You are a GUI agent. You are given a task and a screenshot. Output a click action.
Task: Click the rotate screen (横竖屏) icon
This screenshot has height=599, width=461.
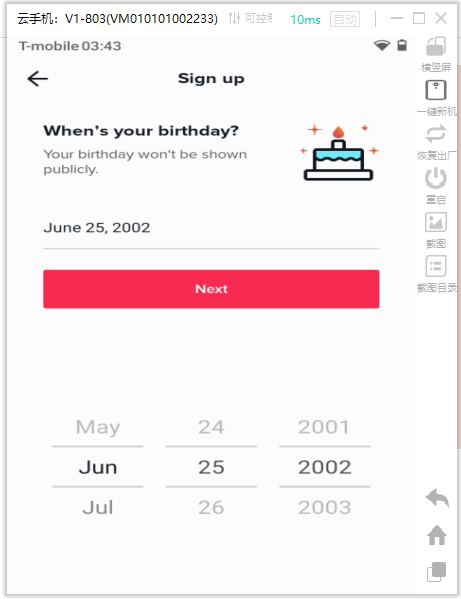click(x=436, y=46)
